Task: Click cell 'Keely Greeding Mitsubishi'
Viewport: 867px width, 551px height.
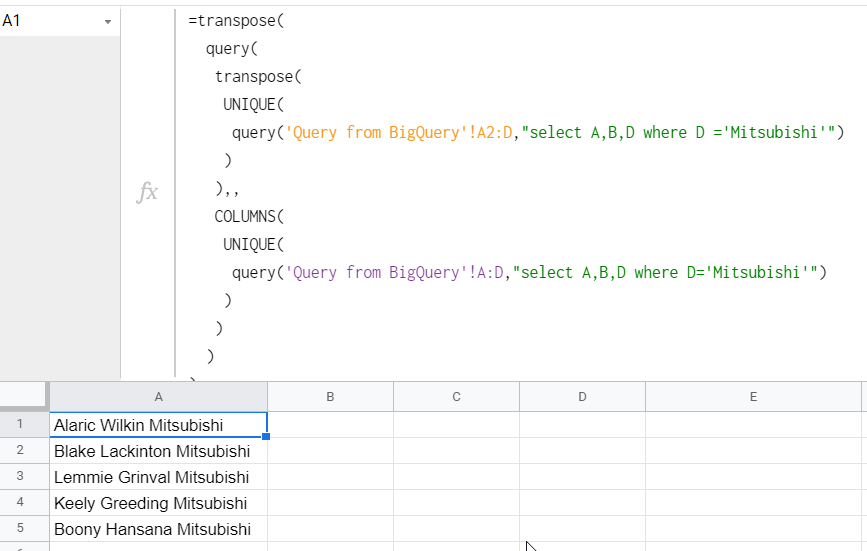Action: click(x=159, y=503)
